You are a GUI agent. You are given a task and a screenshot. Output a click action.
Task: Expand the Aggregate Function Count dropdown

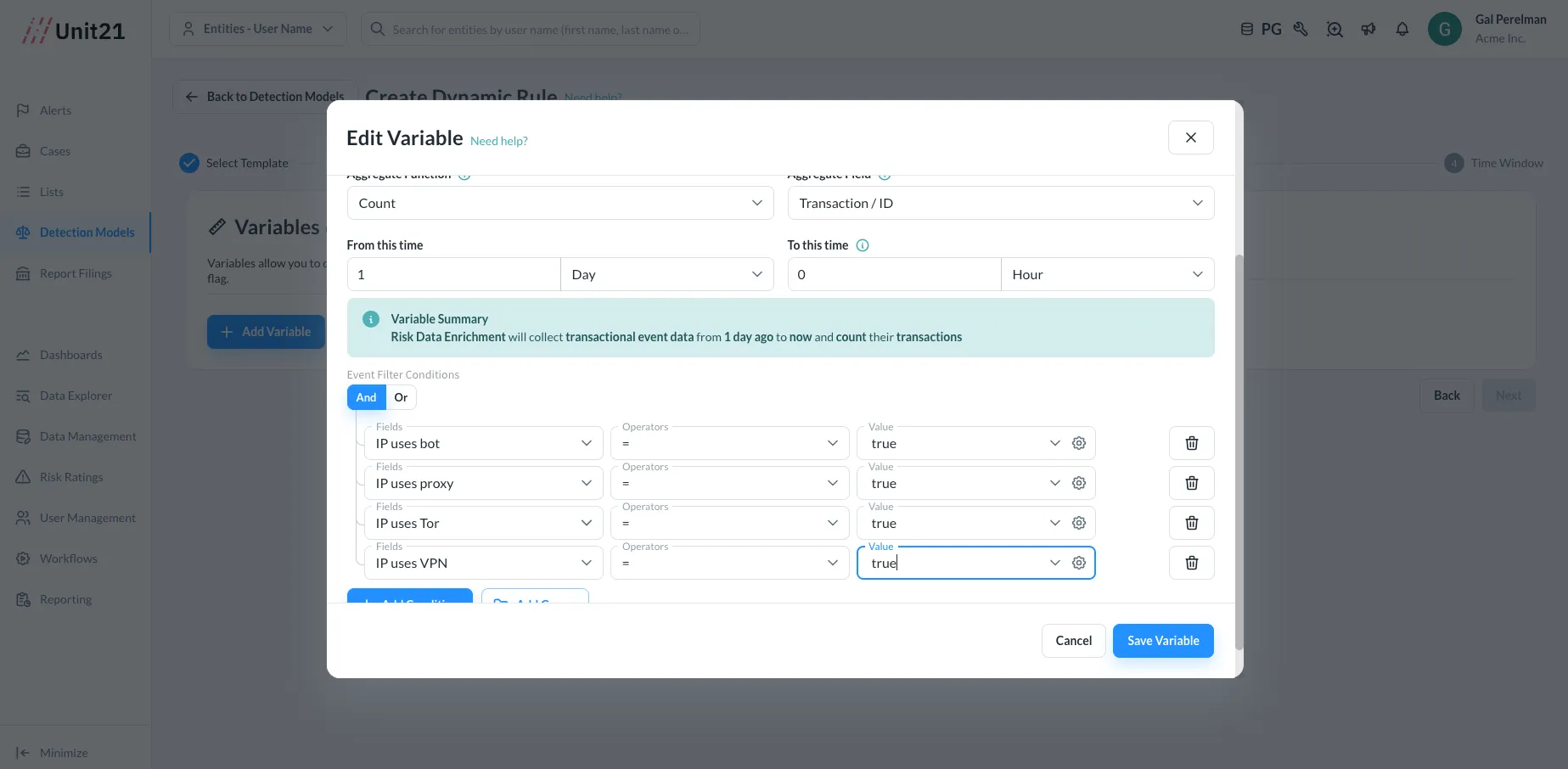click(x=560, y=203)
